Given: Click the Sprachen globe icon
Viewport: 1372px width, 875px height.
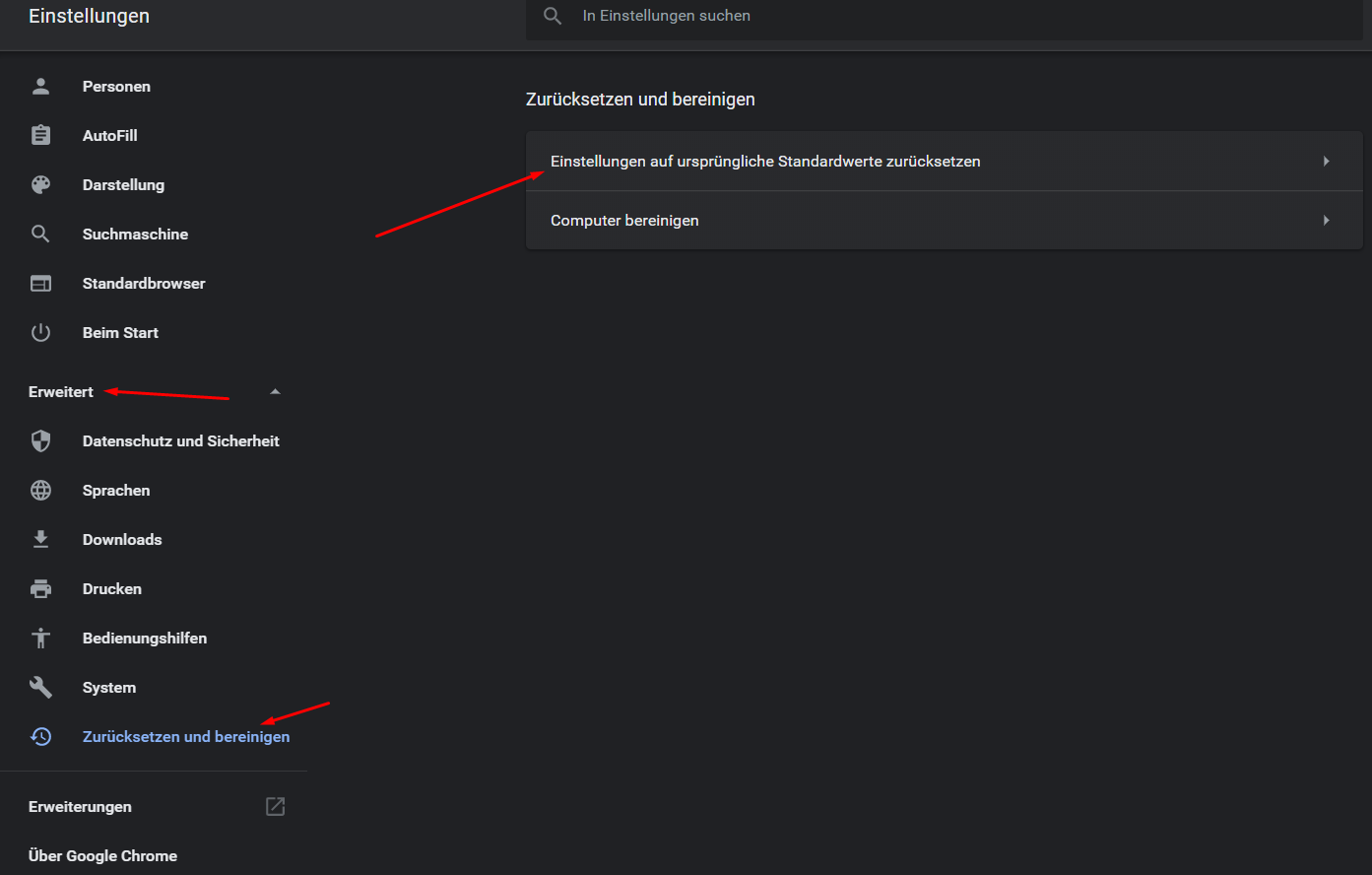Looking at the screenshot, I should coord(40,490).
